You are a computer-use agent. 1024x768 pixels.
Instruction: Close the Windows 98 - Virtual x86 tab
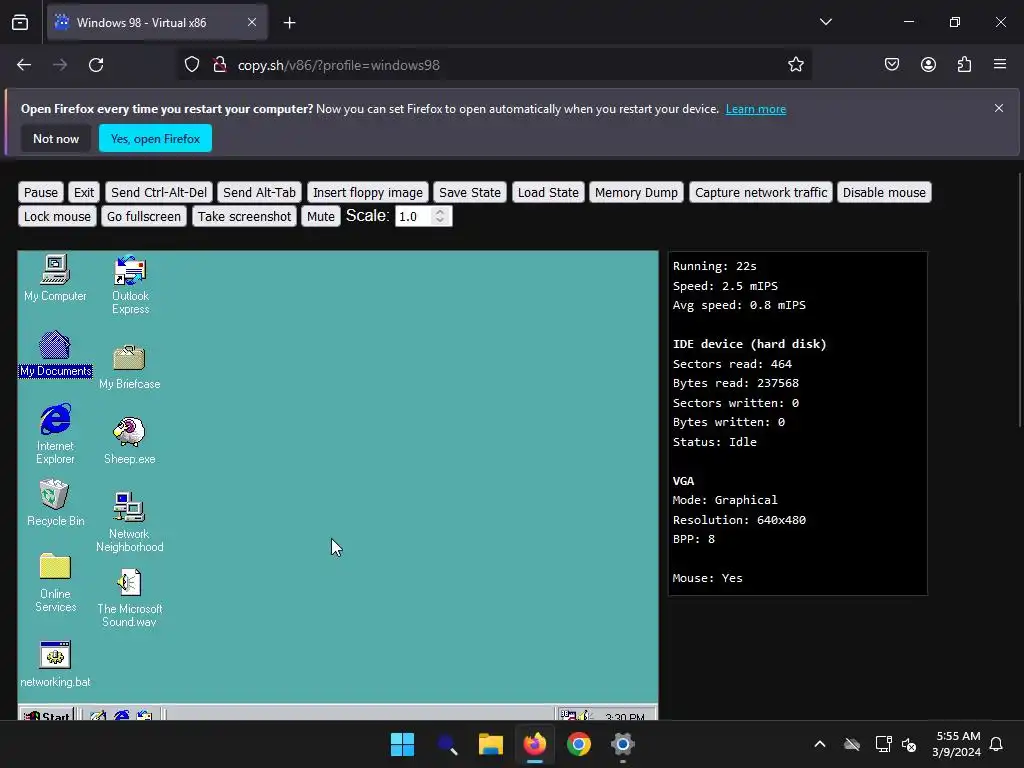[x=252, y=22]
